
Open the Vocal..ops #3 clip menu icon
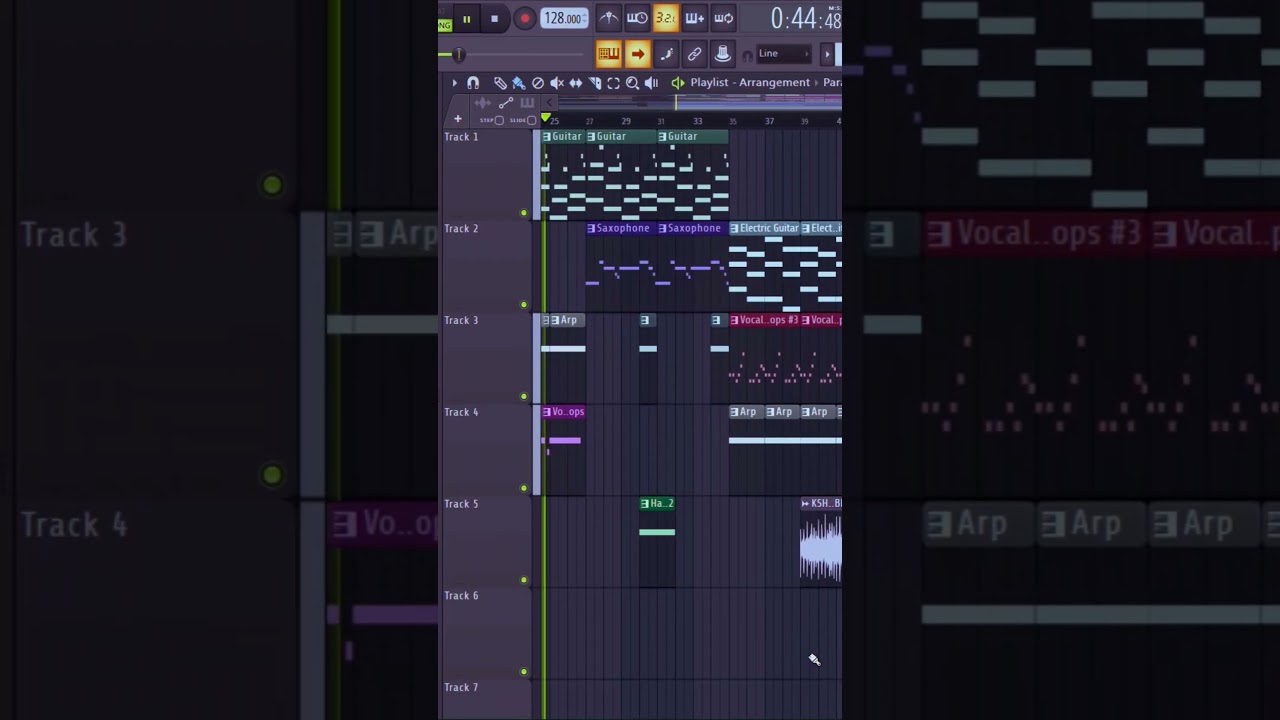(x=734, y=321)
